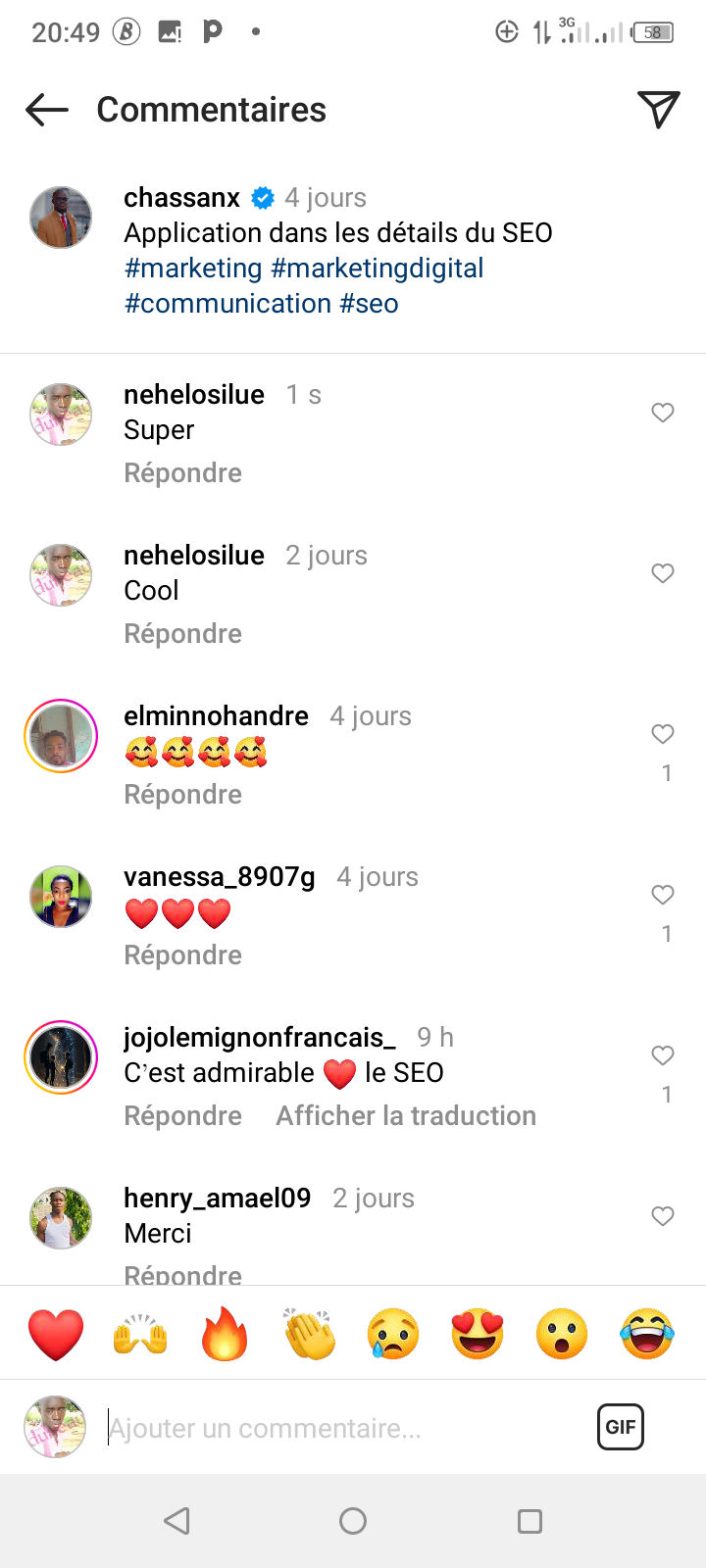Insert the heart-eyes emoji reaction
This screenshot has height=1568, width=706.
(x=478, y=1334)
